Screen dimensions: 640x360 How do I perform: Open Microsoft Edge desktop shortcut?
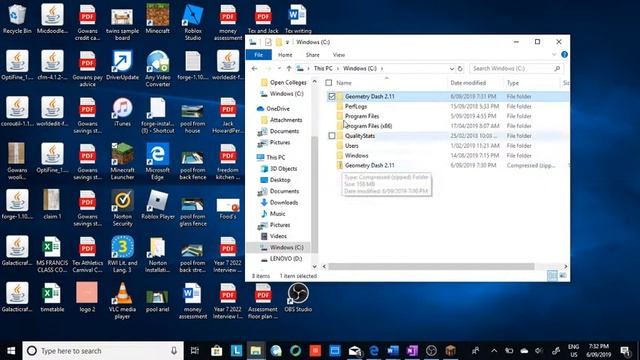pyautogui.click(x=158, y=162)
